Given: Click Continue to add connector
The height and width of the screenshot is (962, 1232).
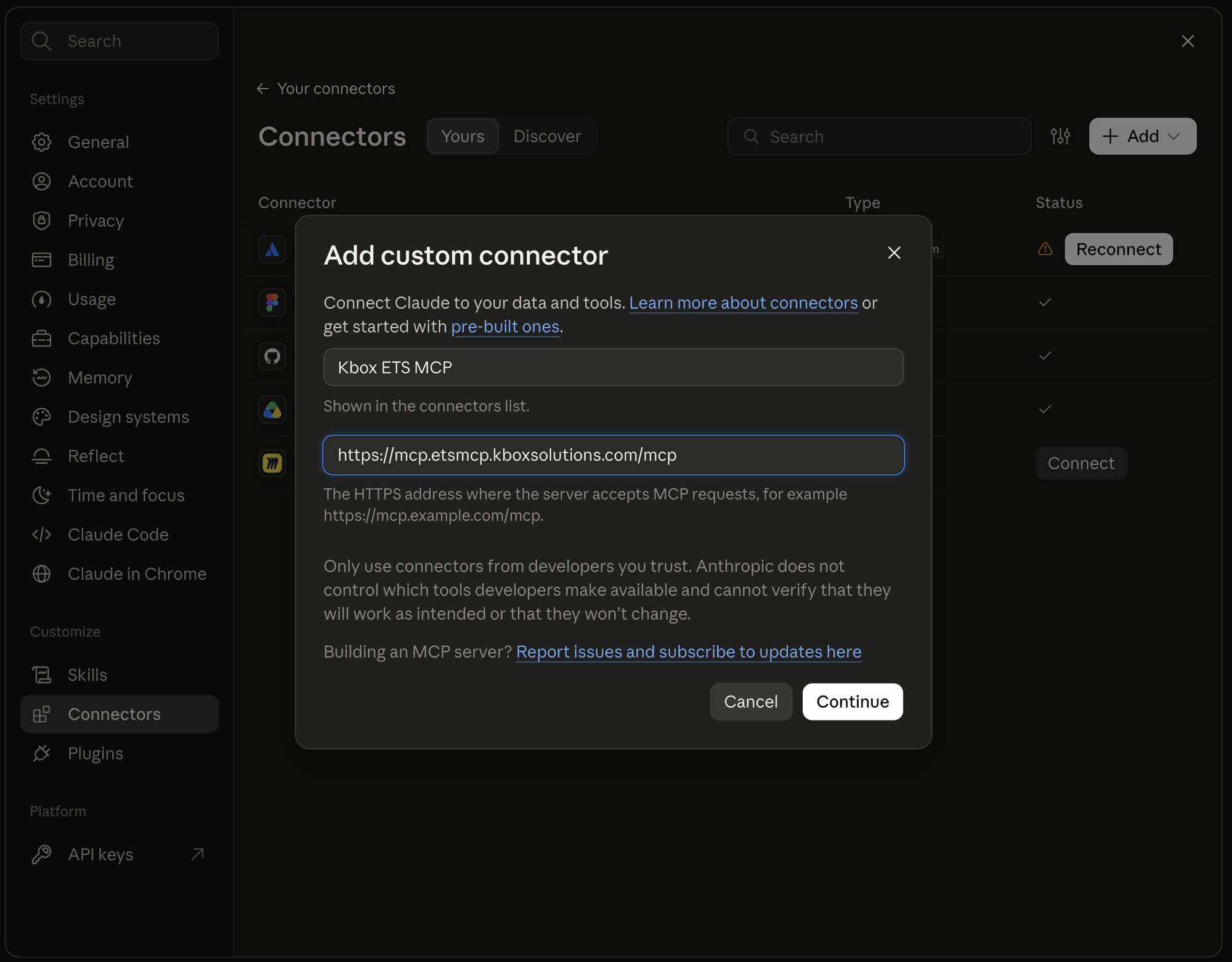Looking at the screenshot, I should [x=853, y=701].
